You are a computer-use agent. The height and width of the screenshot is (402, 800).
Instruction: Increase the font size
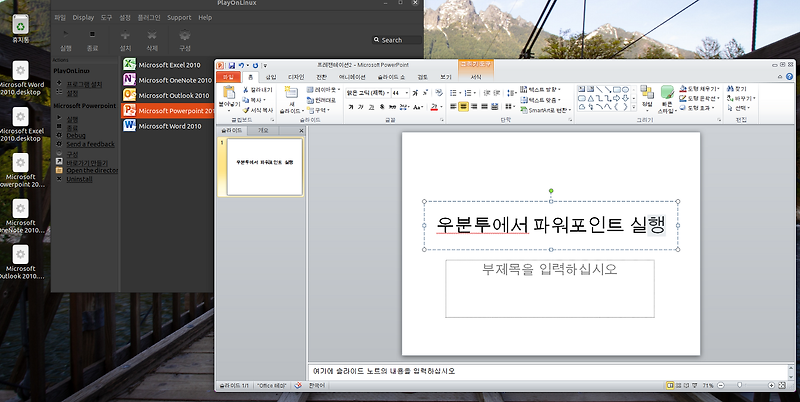[x=415, y=93]
